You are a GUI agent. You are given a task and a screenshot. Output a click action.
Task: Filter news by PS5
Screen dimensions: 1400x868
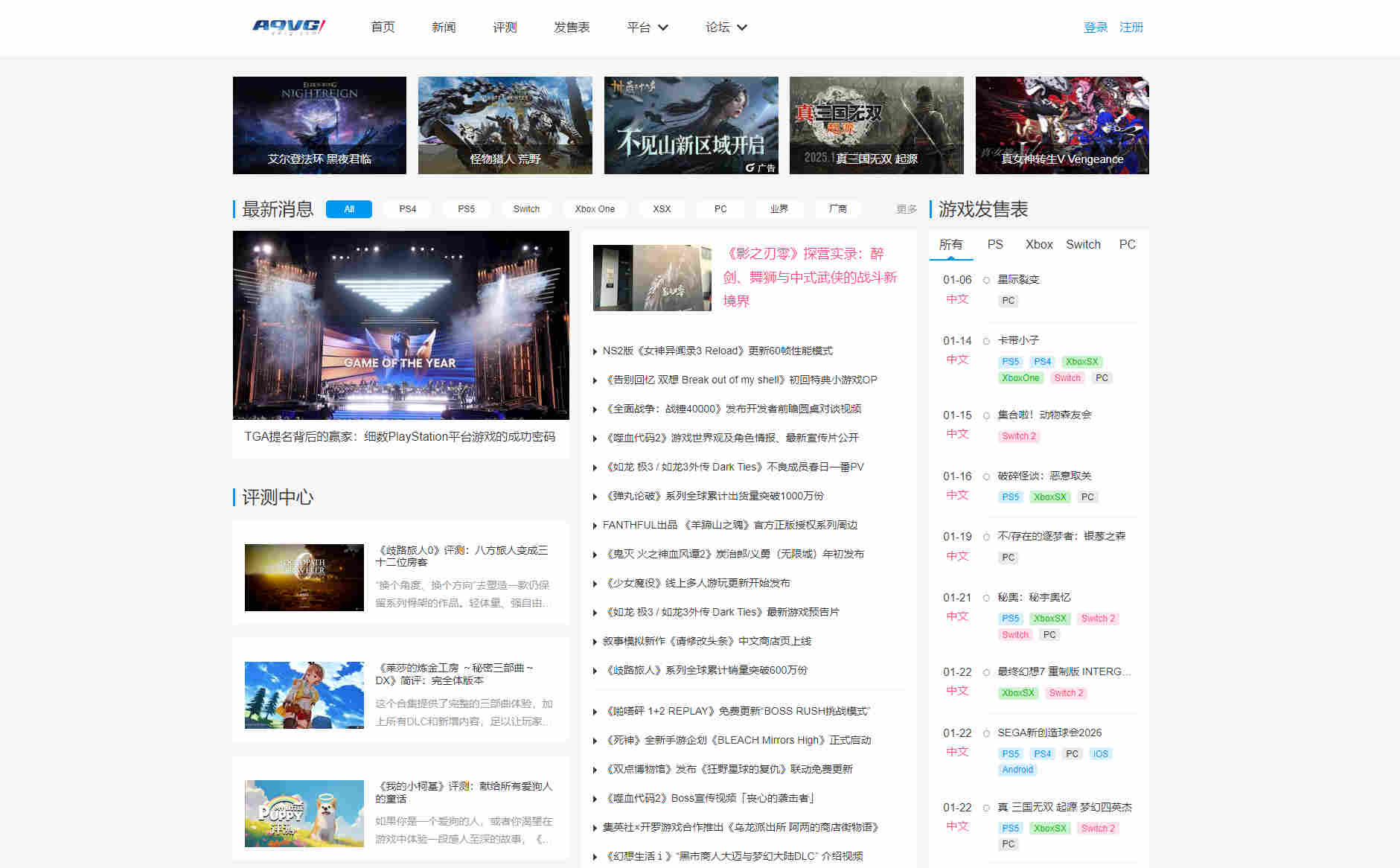(x=466, y=209)
